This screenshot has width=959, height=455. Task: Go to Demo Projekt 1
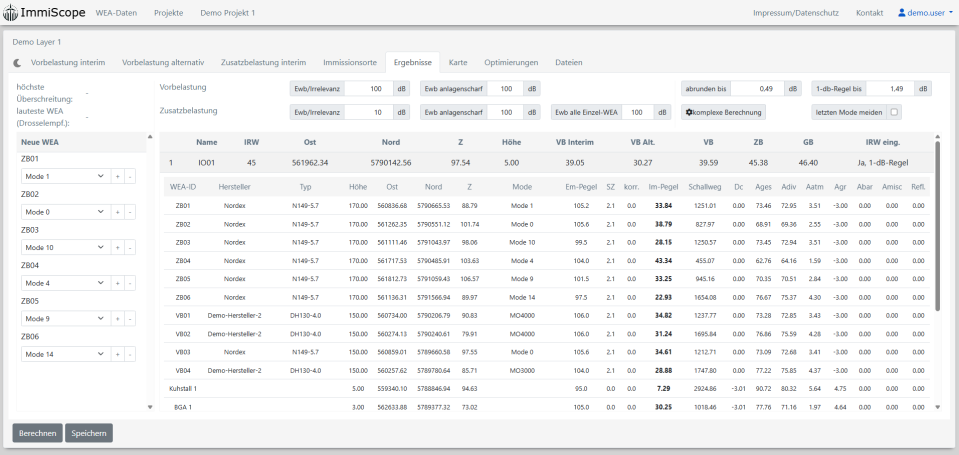click(x=228, y=13)
